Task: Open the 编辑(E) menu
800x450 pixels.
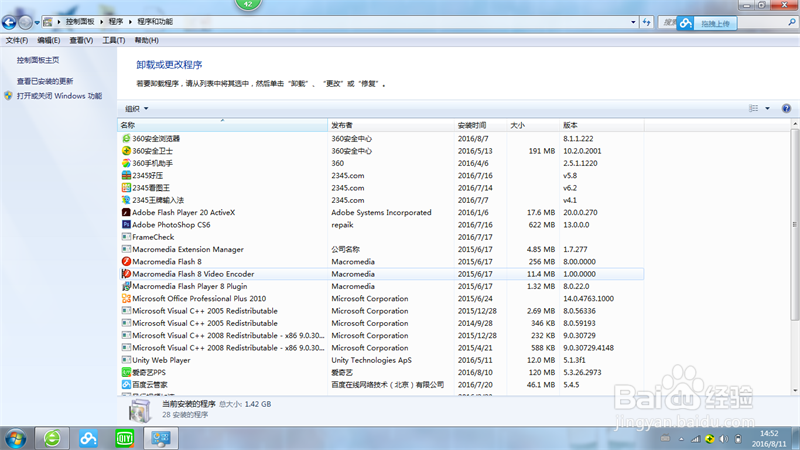Action: click(x=48, y=40)
